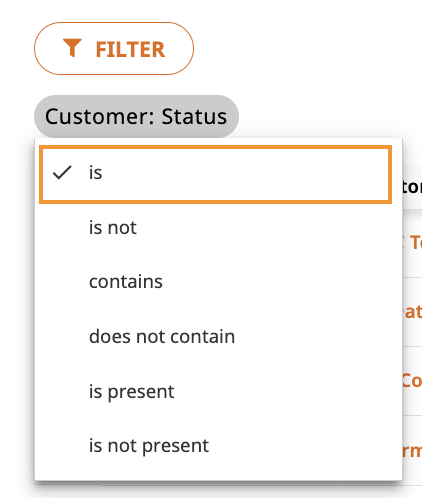Viewport: 422px width, 498px height.
Task: Select 'contains' from the operator list
Action: click(x=215, y=282)
